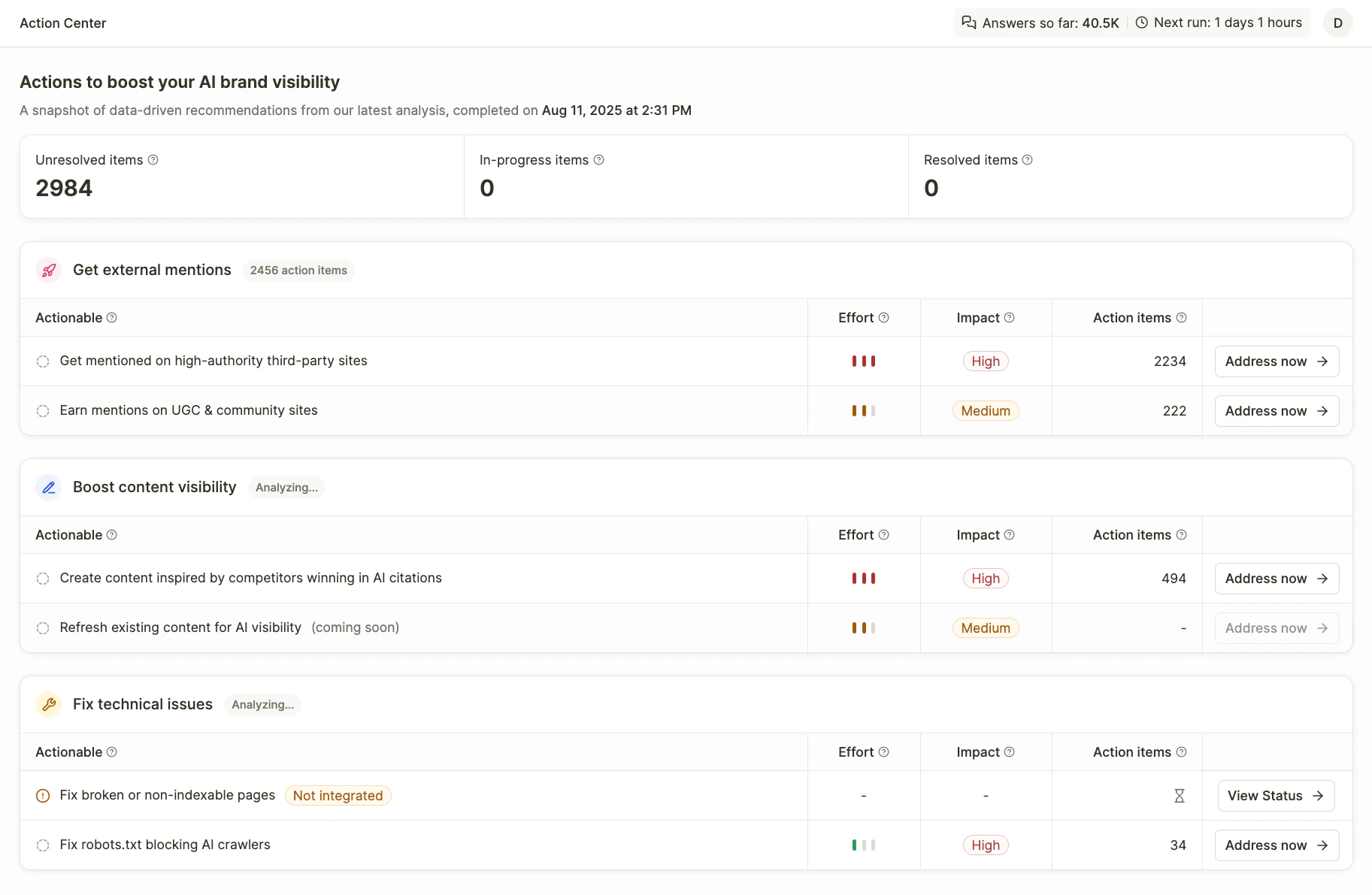Click the hourglass icon in Fix broken pages row
Viewport: 1372px width, 895px height.
tap(1180, 796)
